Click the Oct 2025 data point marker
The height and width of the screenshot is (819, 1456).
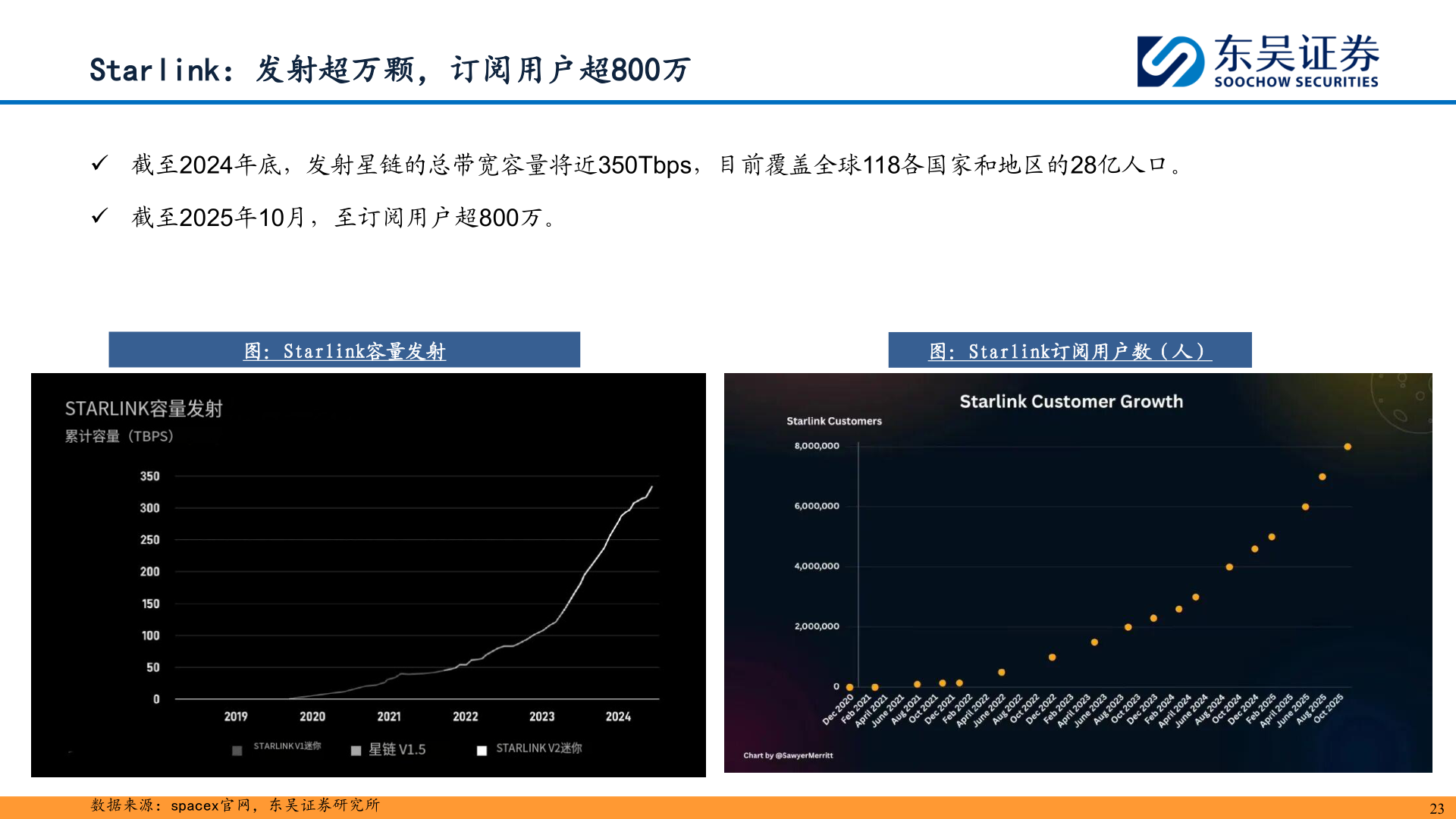[x=1348, y=446]
